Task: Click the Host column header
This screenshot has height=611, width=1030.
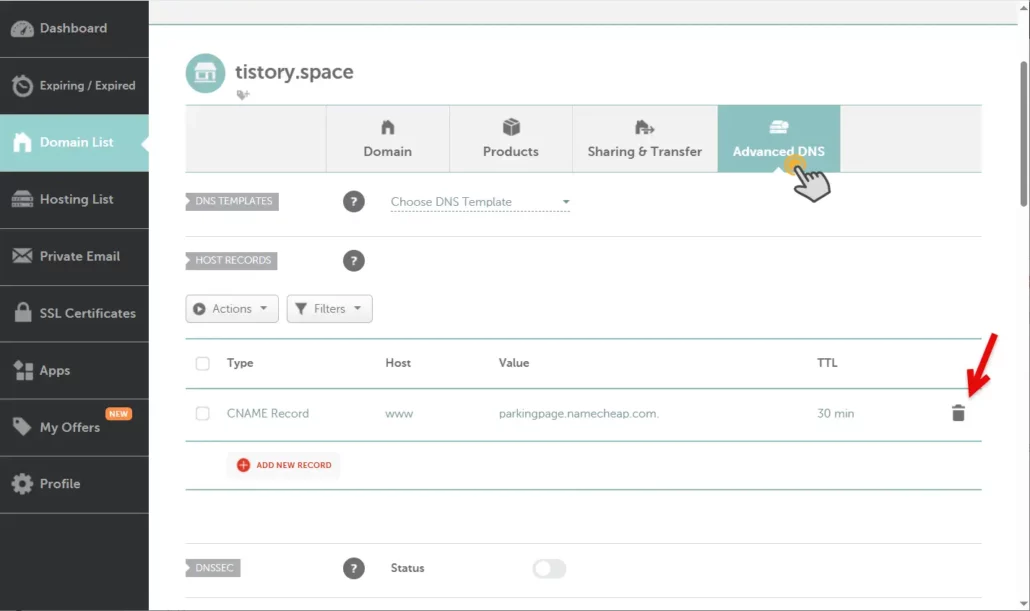Action: [398, 363]
